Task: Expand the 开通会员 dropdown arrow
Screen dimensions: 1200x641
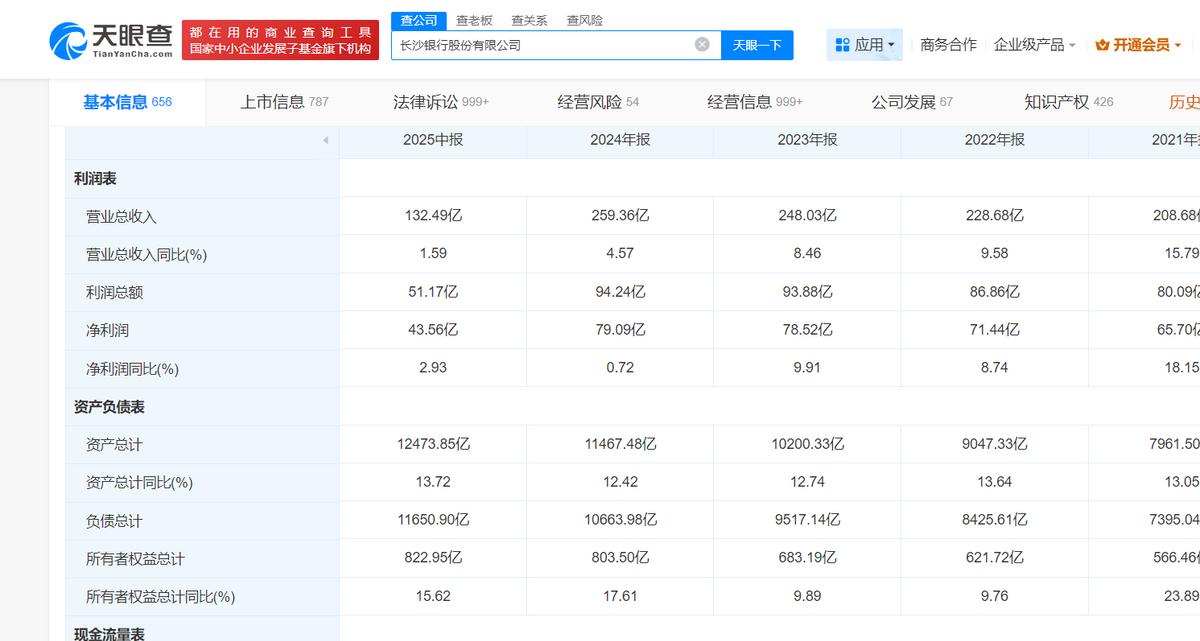Action: point(1178,45)
